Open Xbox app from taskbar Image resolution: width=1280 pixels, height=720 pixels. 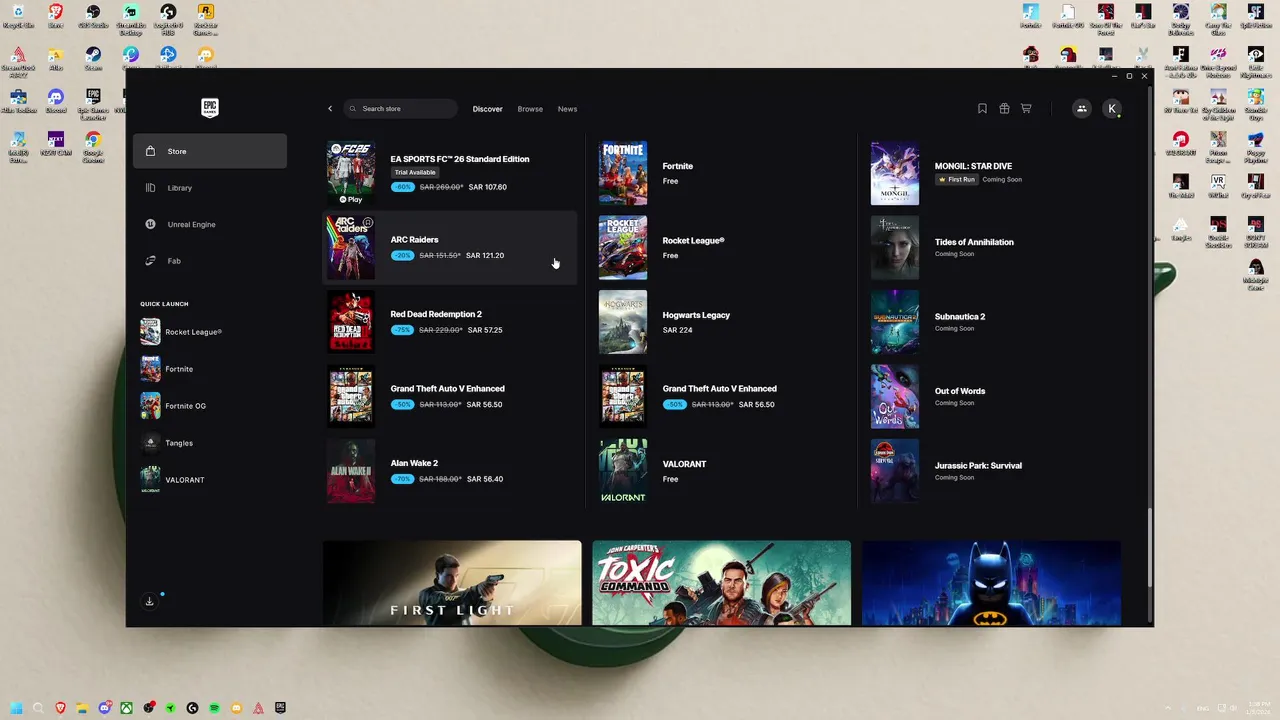126,708
